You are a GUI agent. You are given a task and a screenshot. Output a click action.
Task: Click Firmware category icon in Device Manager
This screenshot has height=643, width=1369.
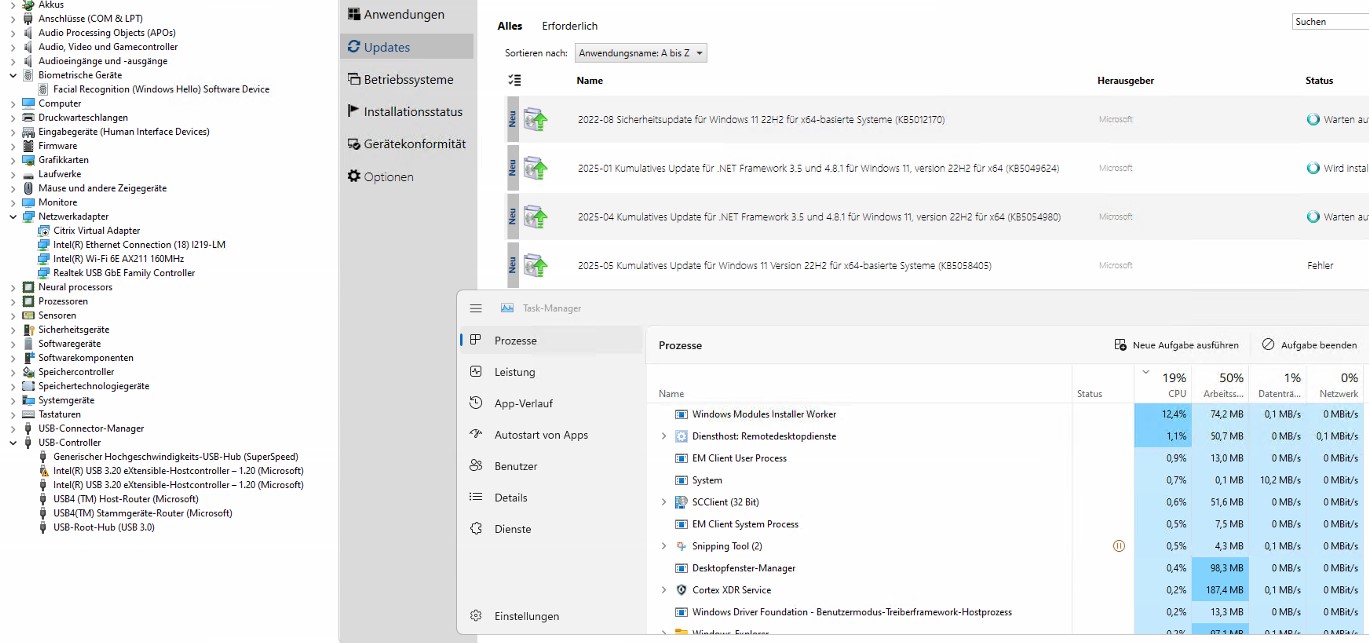coord(29,146)
